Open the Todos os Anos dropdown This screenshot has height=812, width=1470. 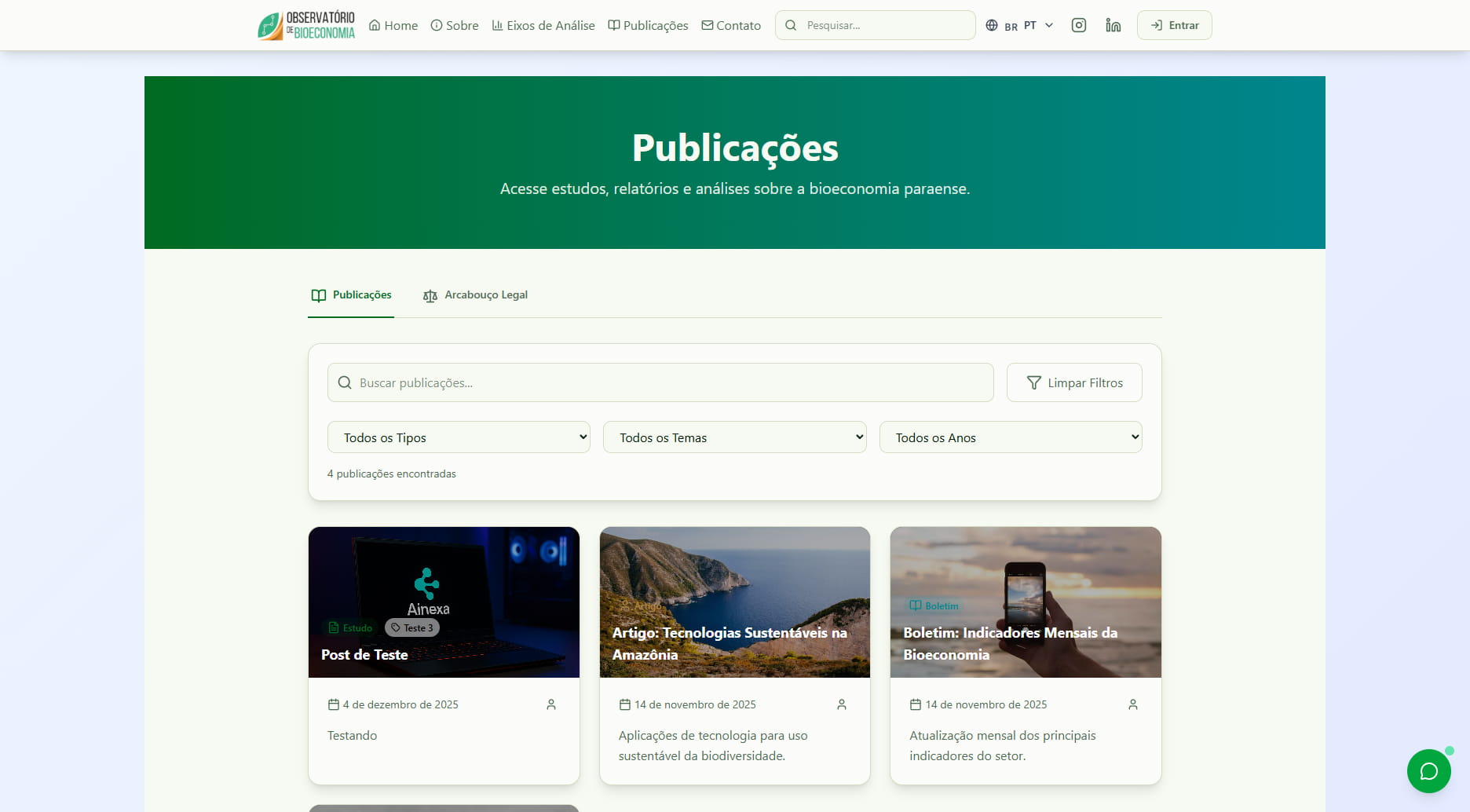coord(1010,437)
